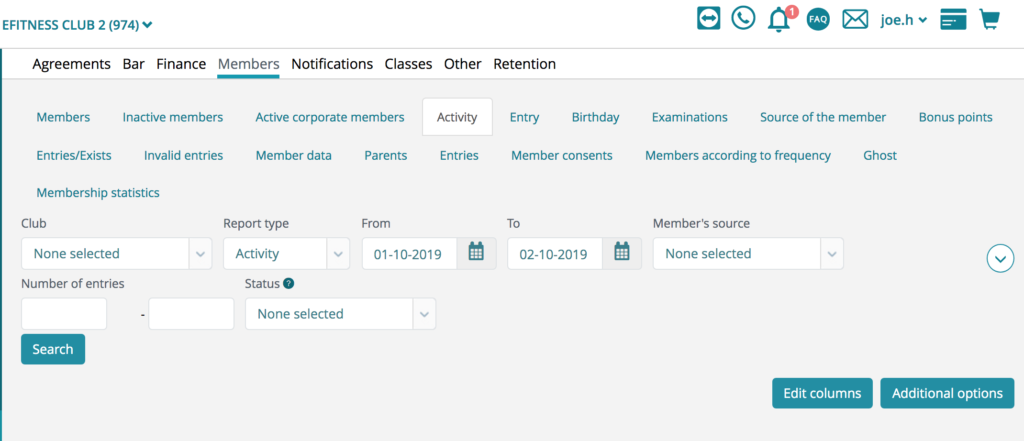This screenshot has height=441, width=1024.
Task: Click the first Number of entries field
Action: [64, 314]
